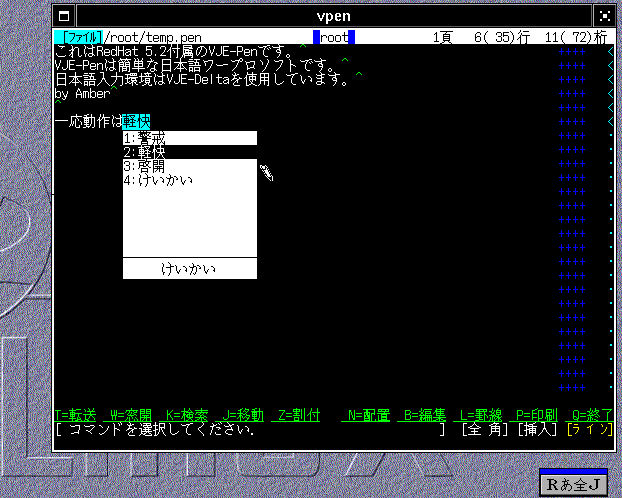The width and height of the screenshot is (622, 498).
Task: Click the 11( 72)桁 column indicator
Action: (576, 37)
